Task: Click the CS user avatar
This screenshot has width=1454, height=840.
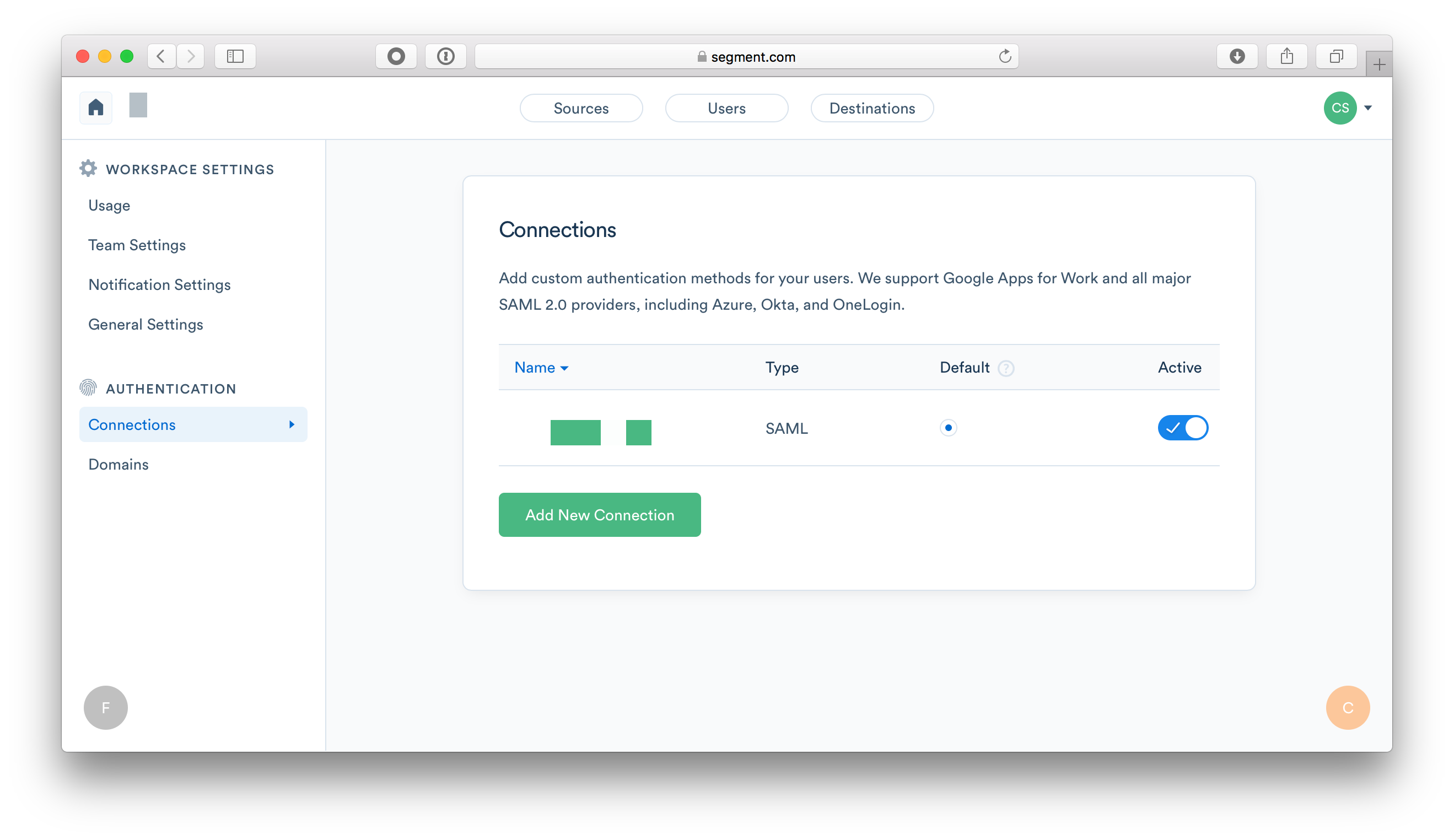Action: point(1340,108)
